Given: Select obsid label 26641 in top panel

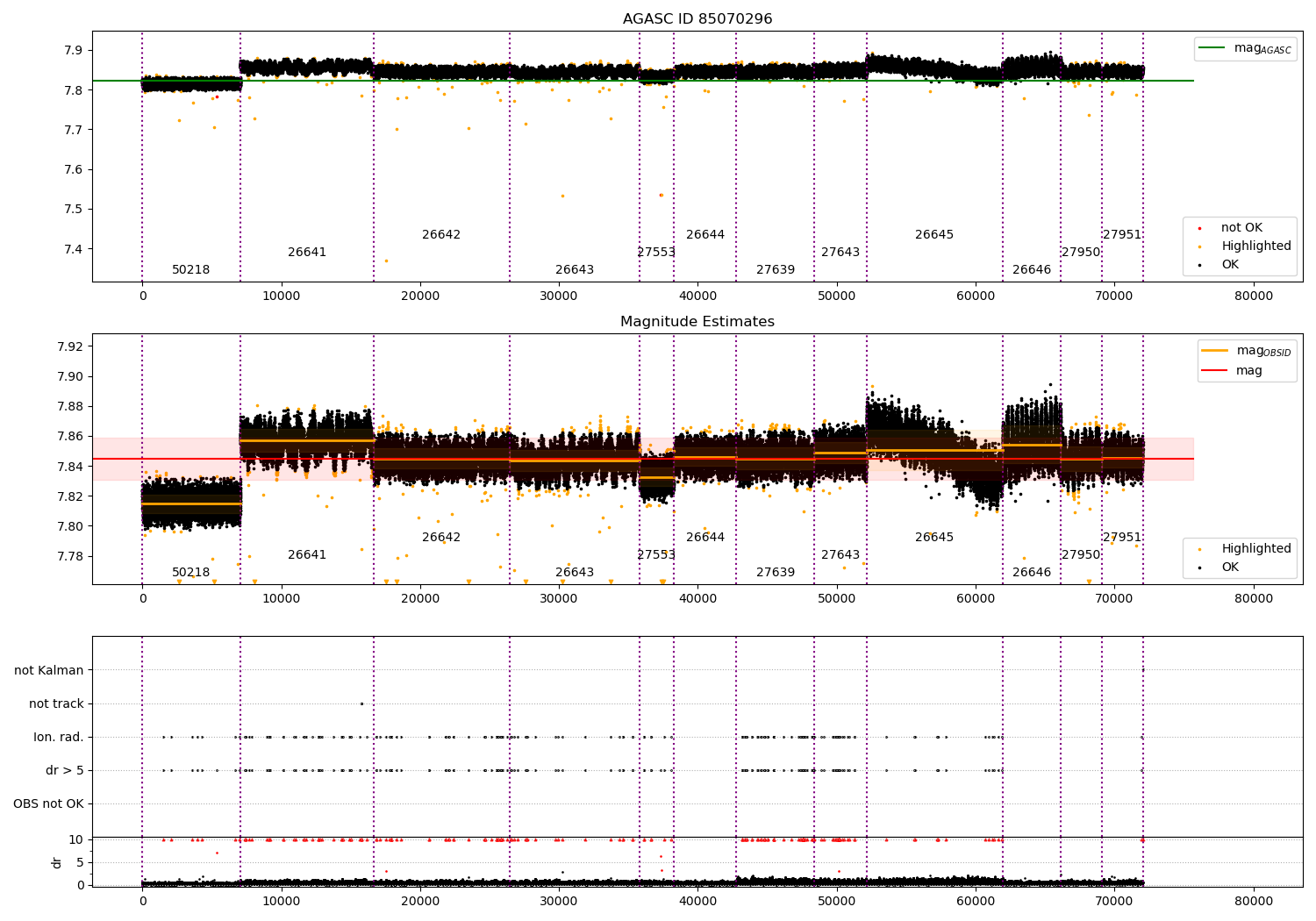Looking at the screenshot, I should pyautogui.click(x=307, y=252).
